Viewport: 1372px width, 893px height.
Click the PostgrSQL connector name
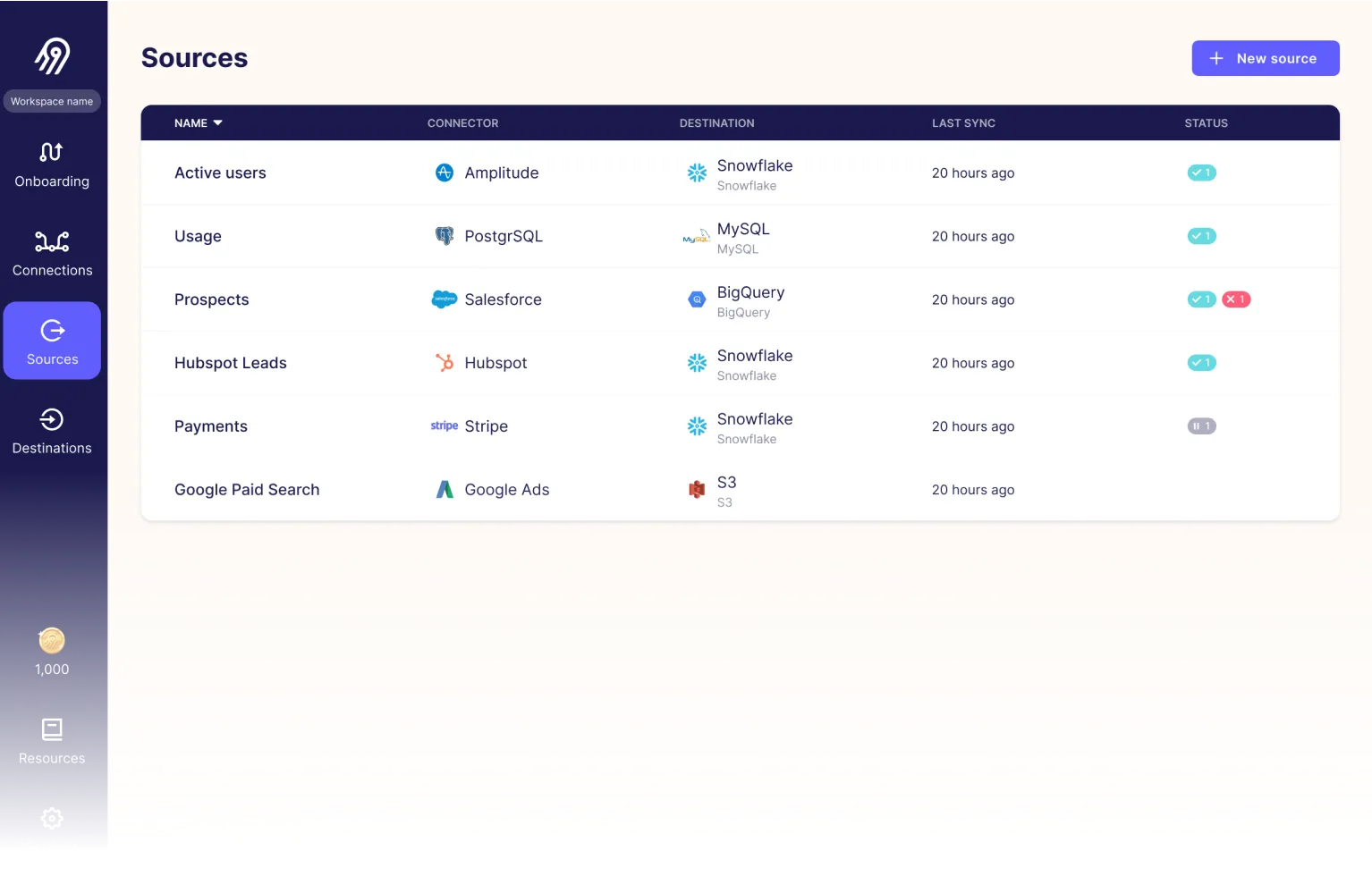(x=504, y=236)
